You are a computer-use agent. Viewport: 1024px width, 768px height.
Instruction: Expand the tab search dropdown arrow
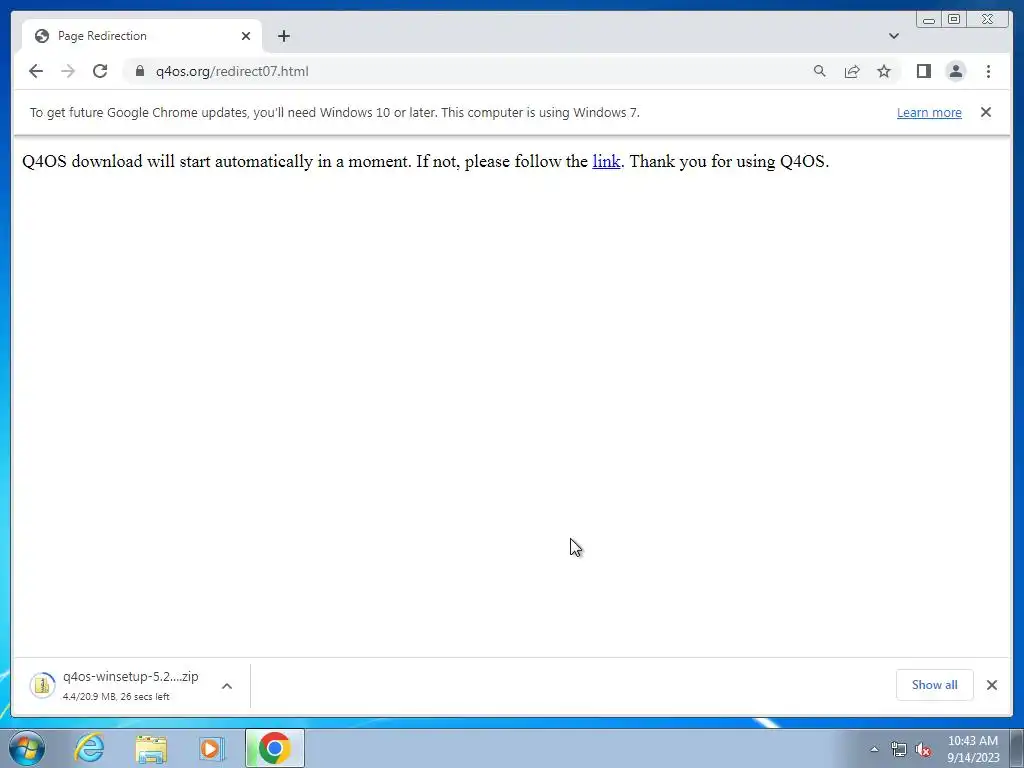(894, 36)
